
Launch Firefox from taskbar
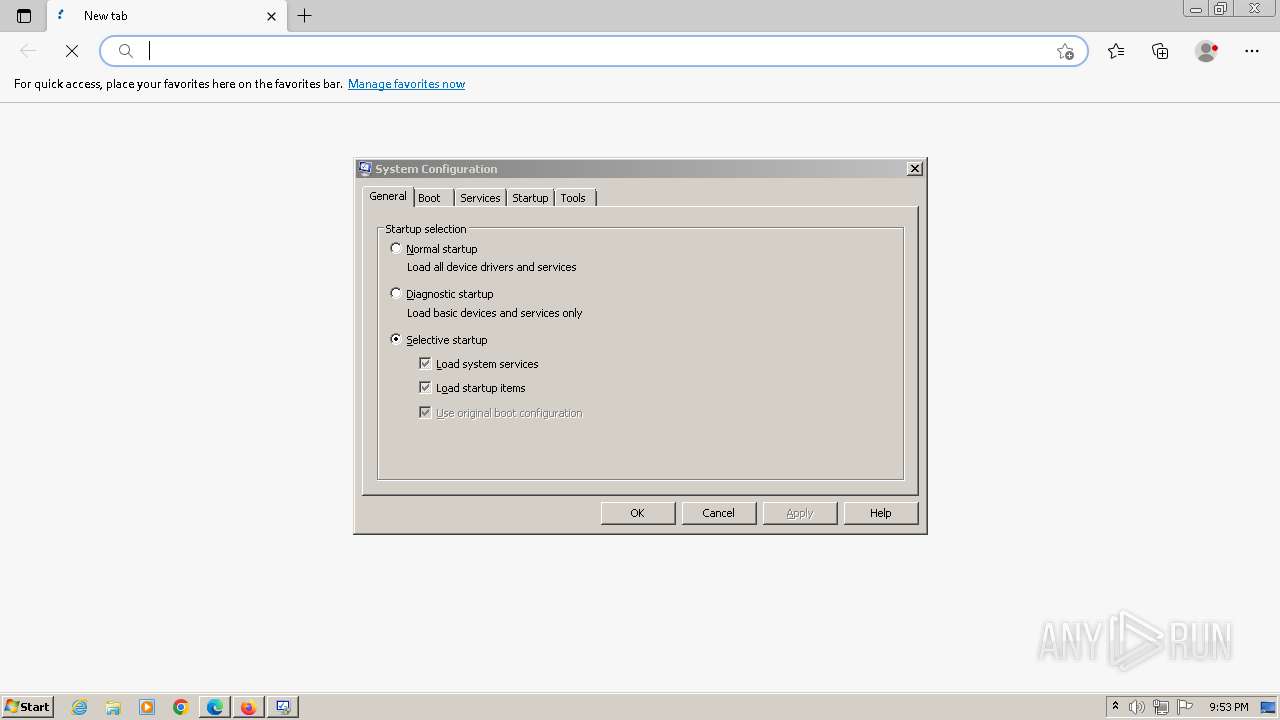point(249,707)
